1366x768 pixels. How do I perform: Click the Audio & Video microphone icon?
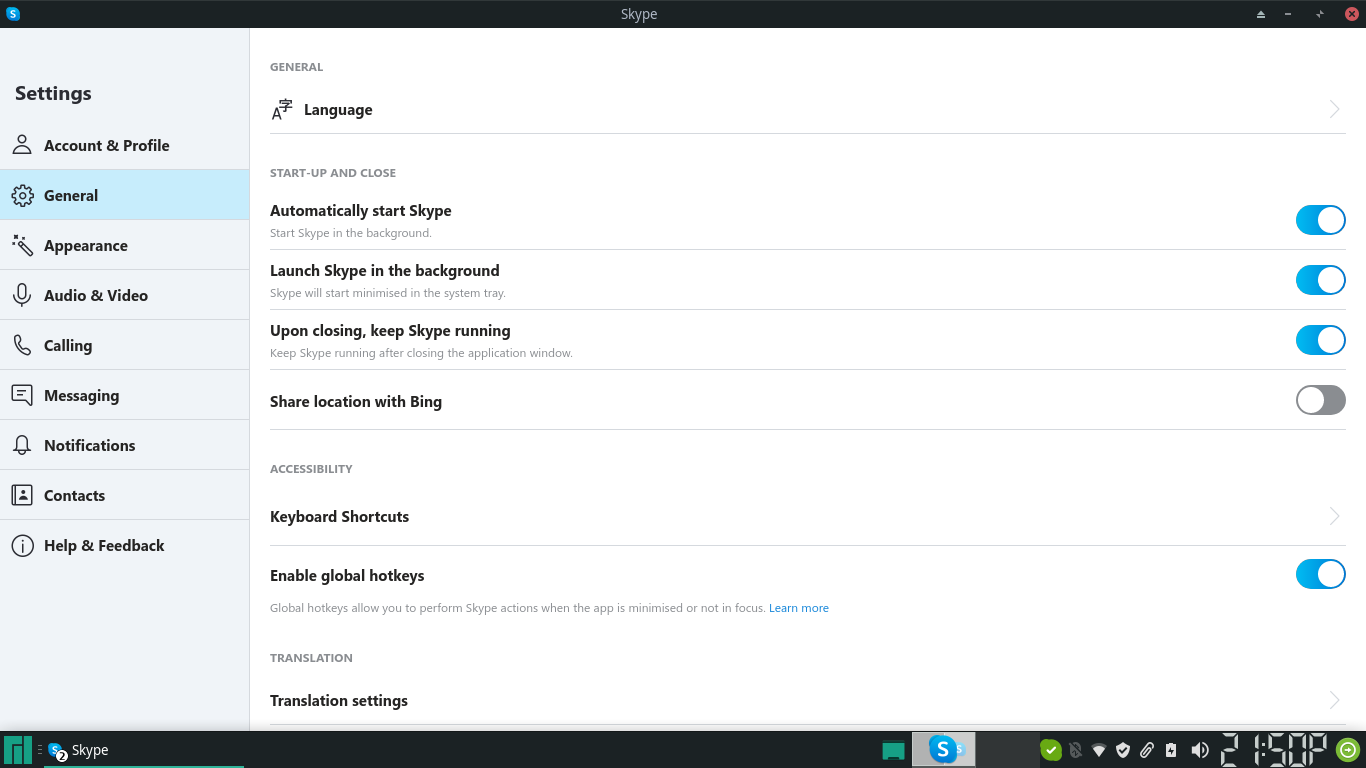[22, 295]
